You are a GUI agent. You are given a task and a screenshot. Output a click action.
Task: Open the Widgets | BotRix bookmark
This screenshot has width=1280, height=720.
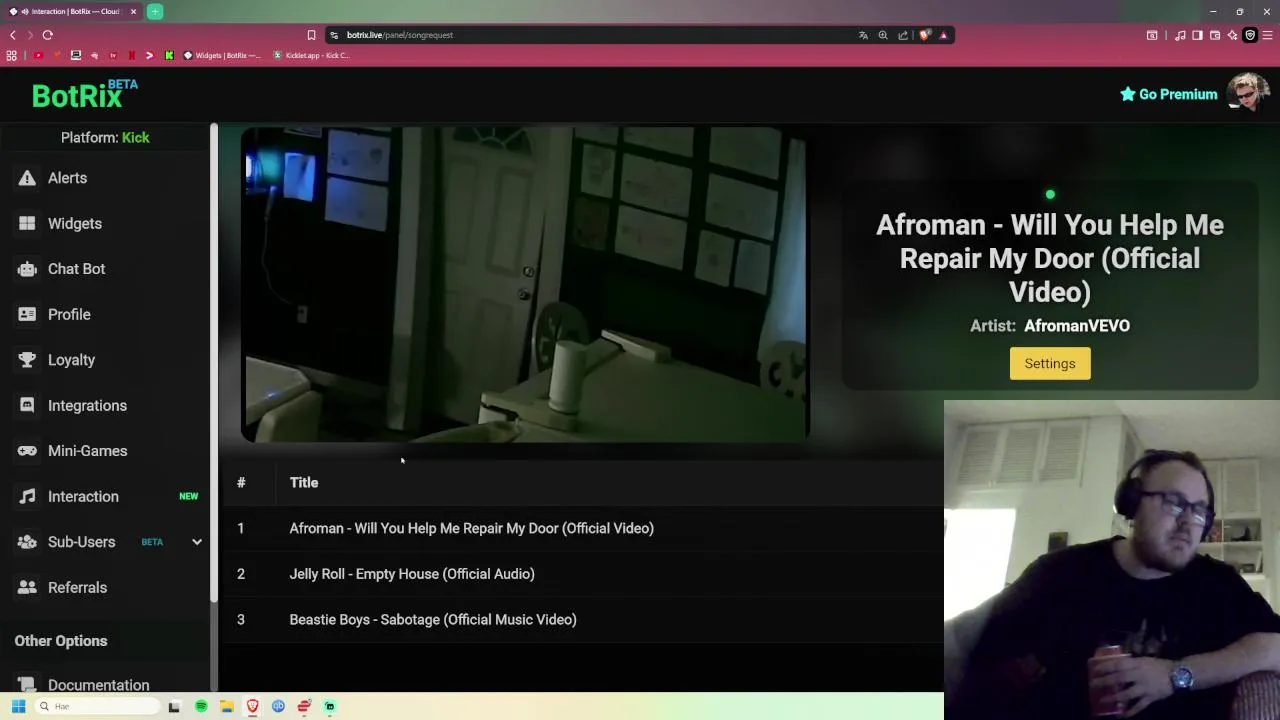[221, 55]
